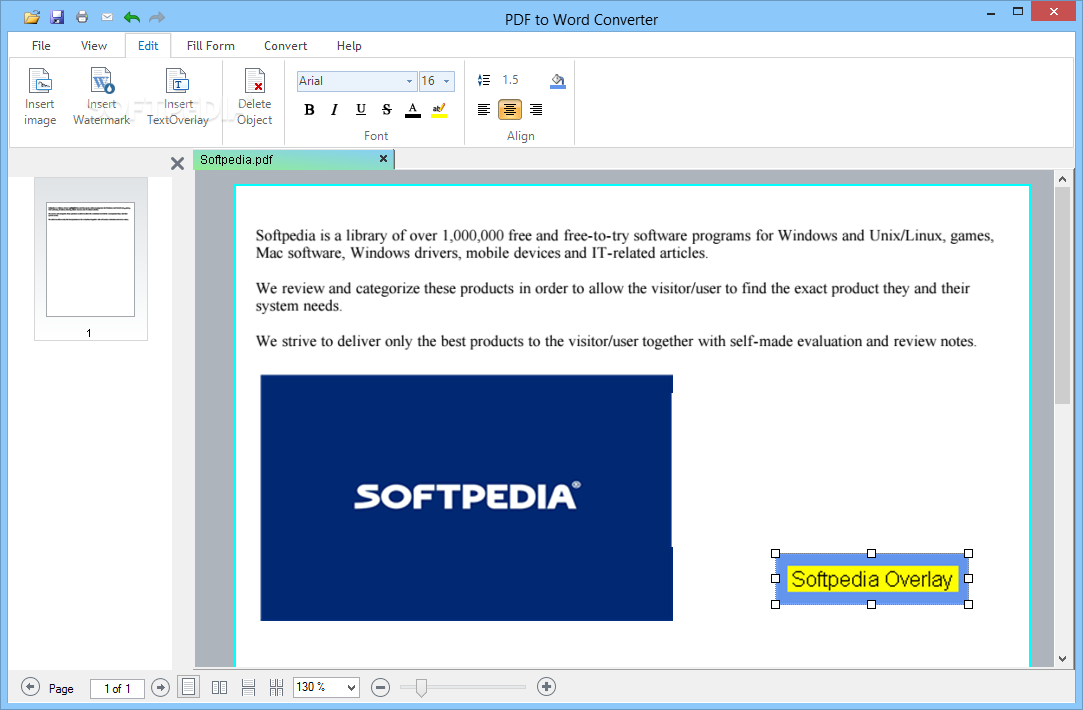Switch to single page view
1083x710 pixels.
[x=189, y=687]
